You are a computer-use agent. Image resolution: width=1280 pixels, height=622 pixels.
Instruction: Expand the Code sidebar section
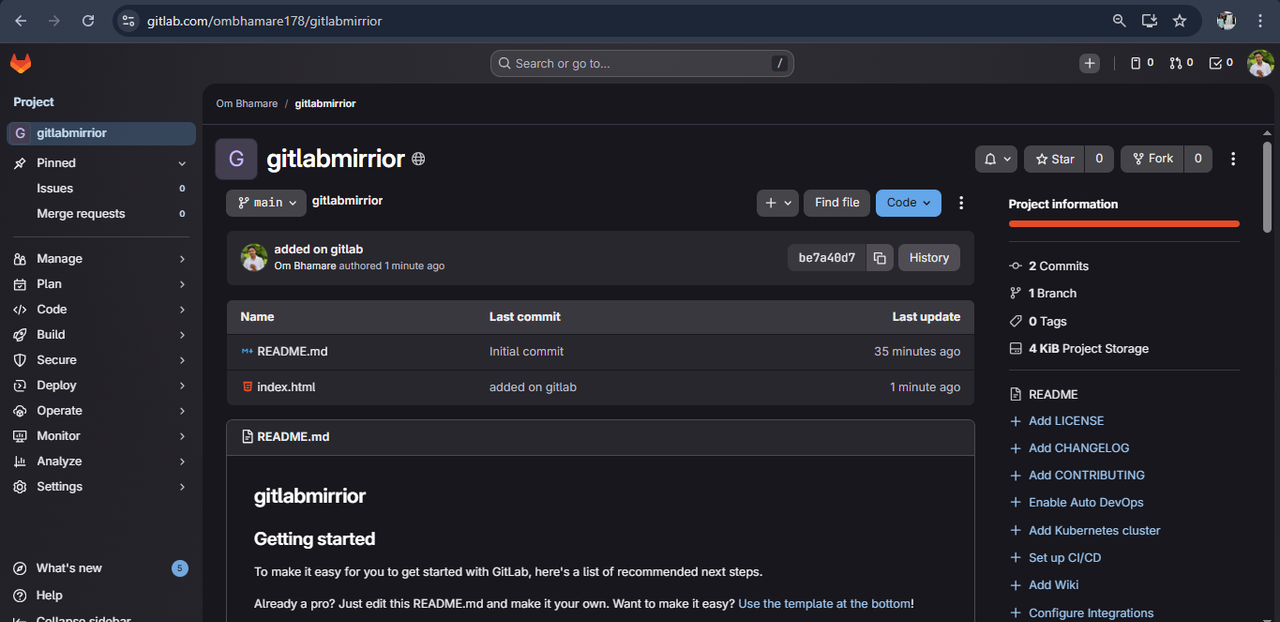pos(100,310)
